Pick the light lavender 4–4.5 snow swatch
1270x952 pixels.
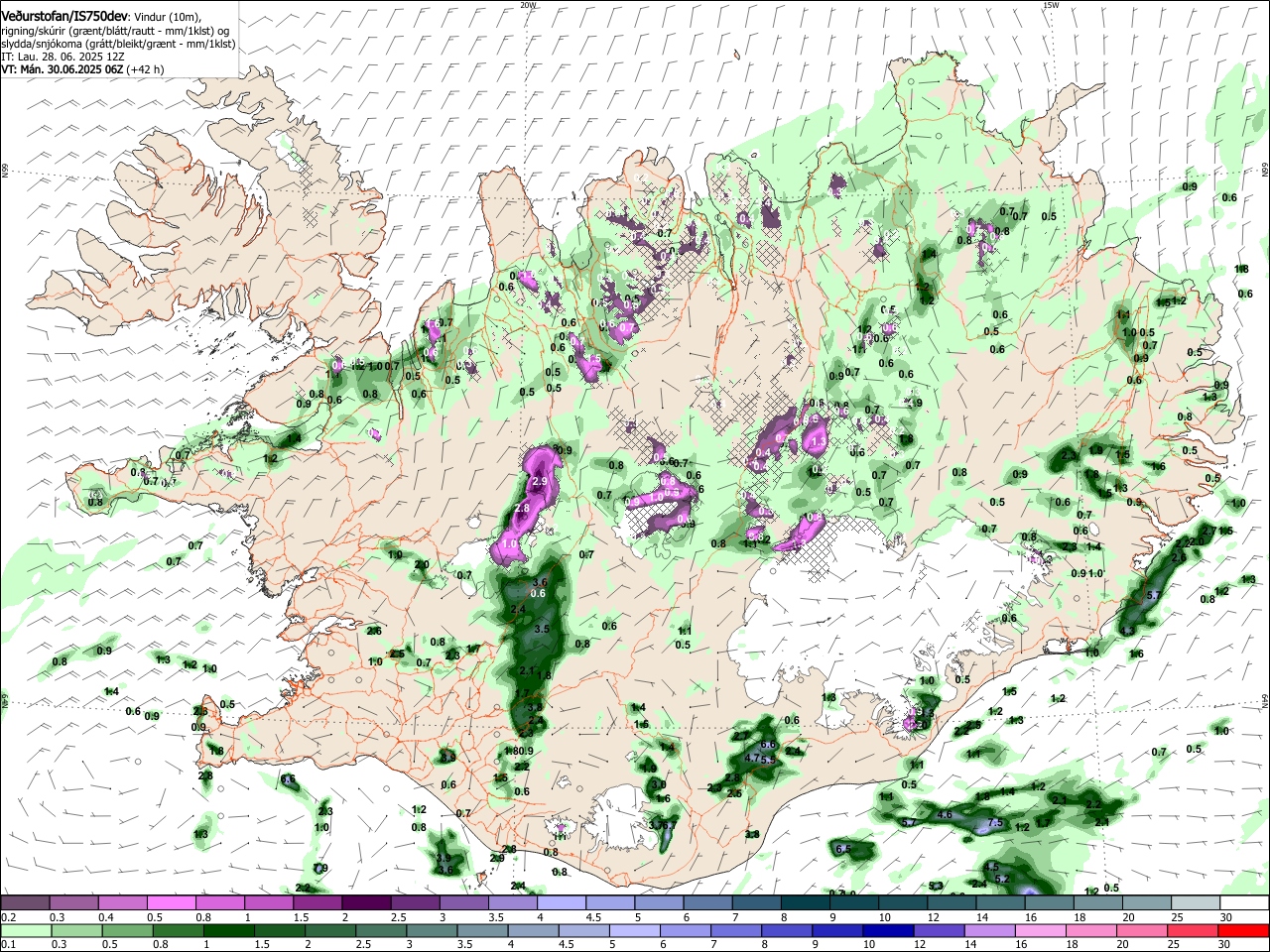pos(563,902)
